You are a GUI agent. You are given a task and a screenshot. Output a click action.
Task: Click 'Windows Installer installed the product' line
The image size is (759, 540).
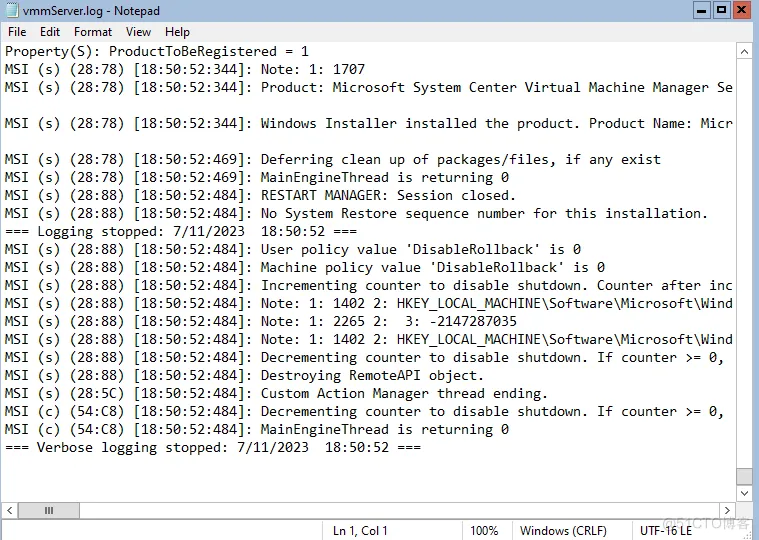pos(369,123)
